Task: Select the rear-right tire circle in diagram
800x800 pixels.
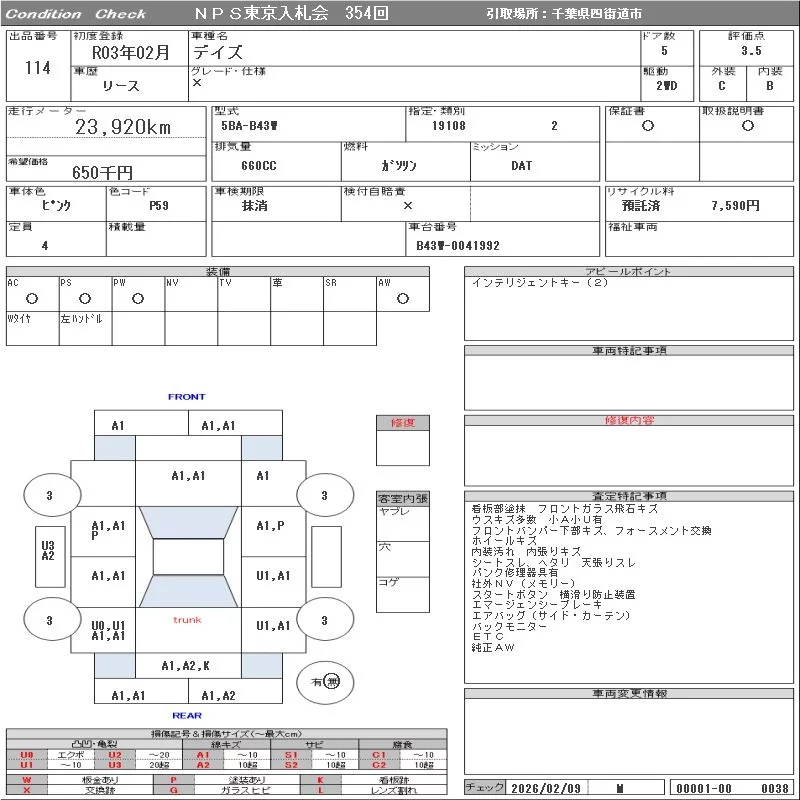Action: pos(324,620)
